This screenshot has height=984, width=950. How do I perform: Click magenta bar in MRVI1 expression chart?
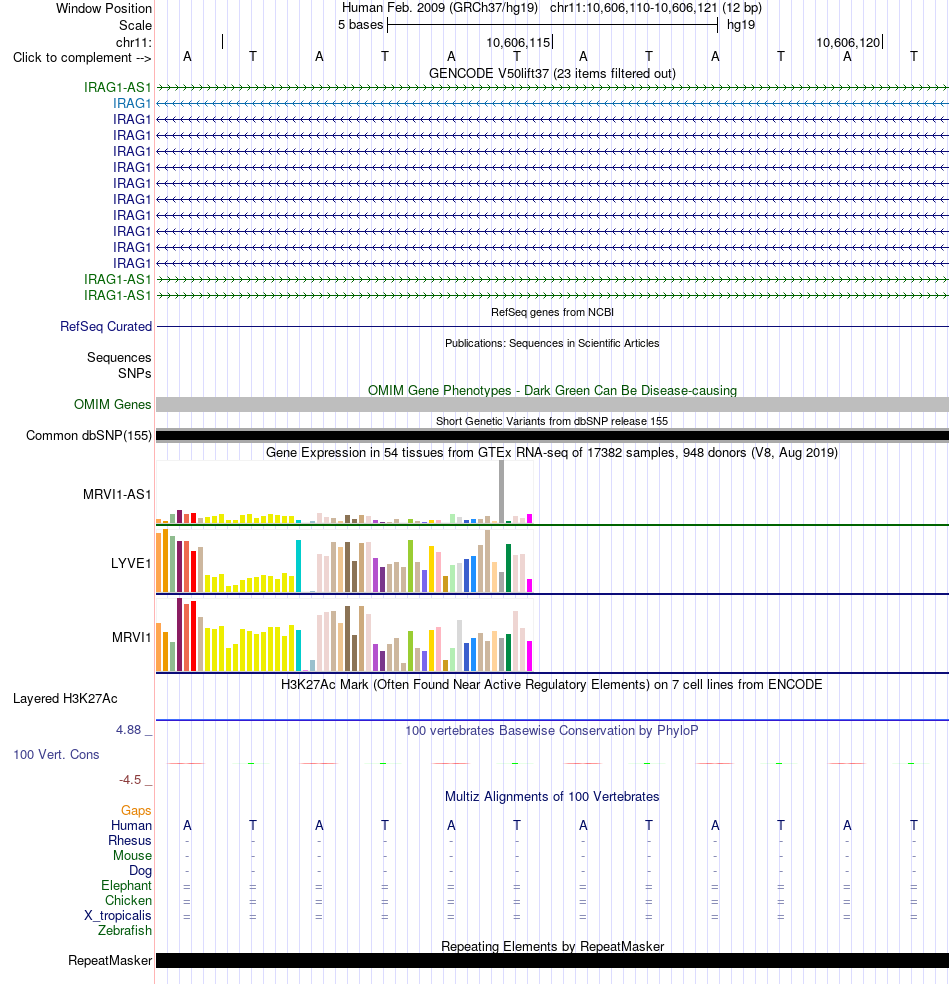click(529, 656)
